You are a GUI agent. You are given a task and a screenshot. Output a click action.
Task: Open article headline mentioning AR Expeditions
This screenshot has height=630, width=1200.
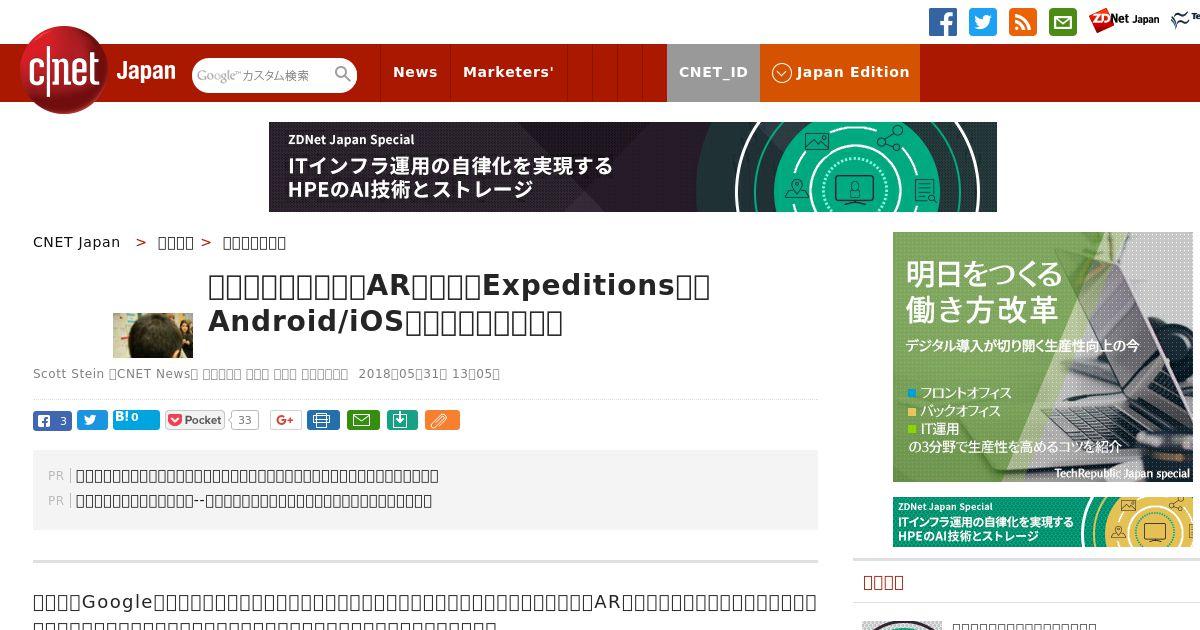(x=459, y=304)
